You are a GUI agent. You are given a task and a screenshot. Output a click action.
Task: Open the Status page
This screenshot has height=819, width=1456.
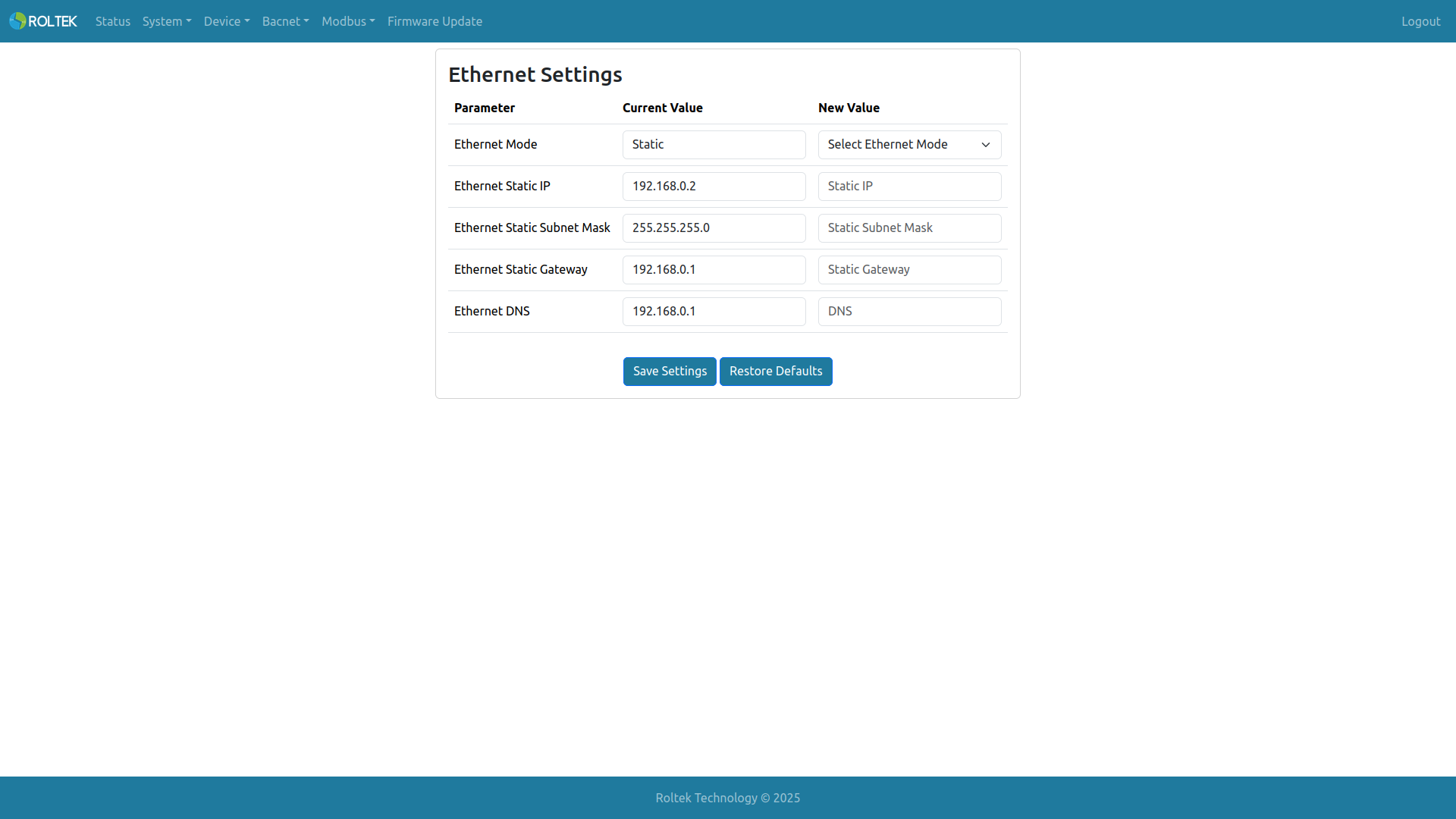coord(113,21)
